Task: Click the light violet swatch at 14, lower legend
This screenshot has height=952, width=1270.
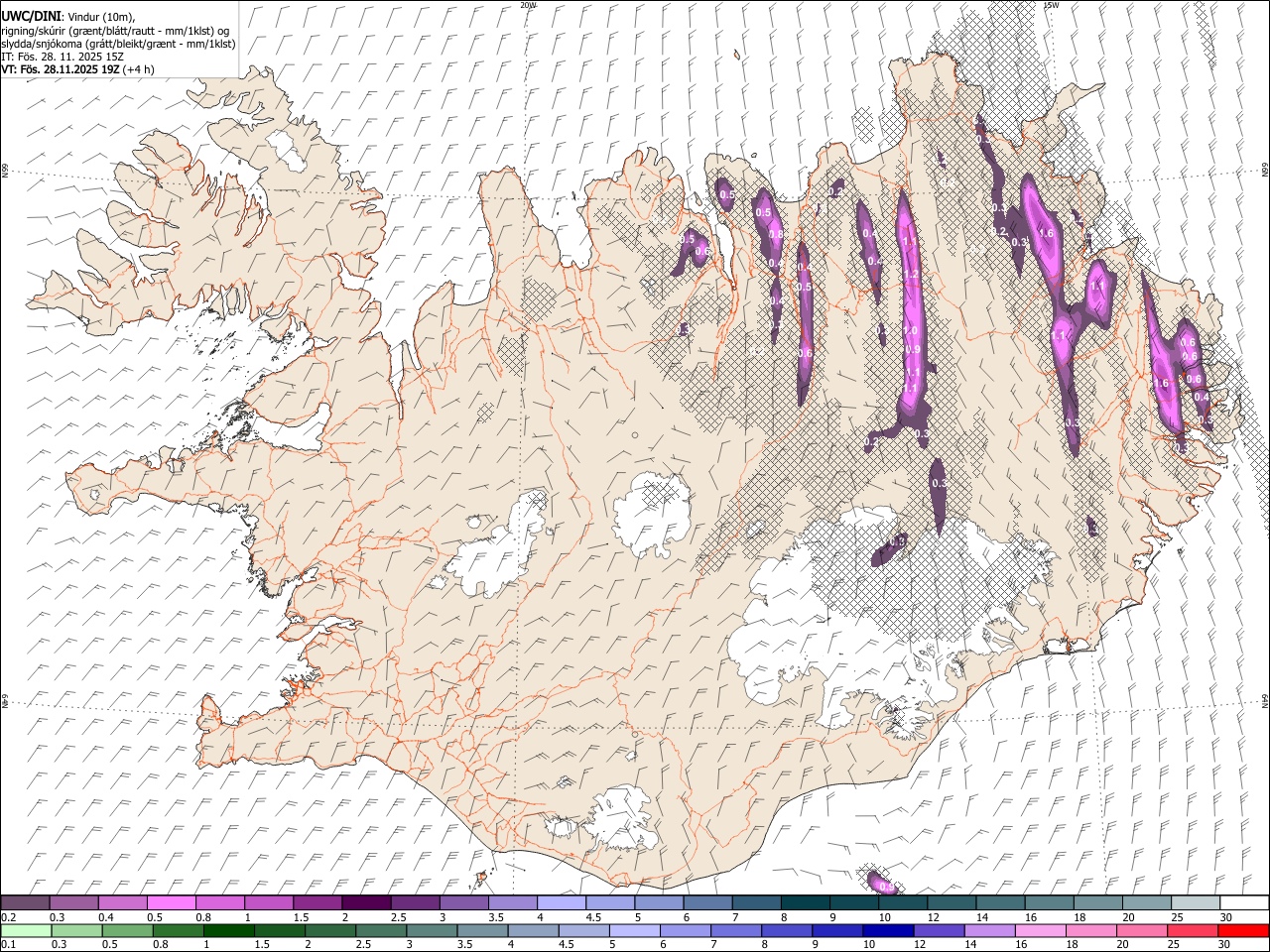Action: 988,931
